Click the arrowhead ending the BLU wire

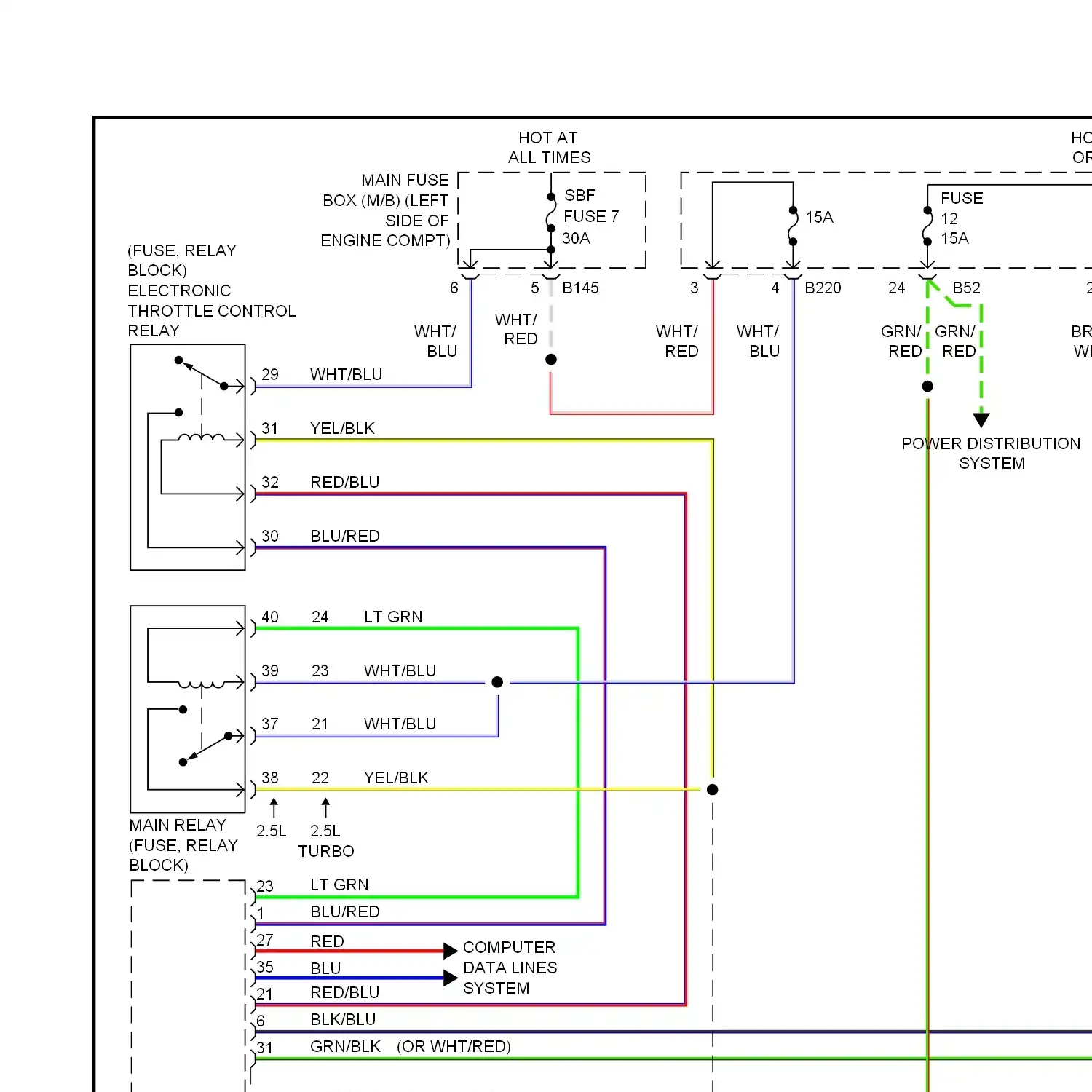[x=451, y=978]
